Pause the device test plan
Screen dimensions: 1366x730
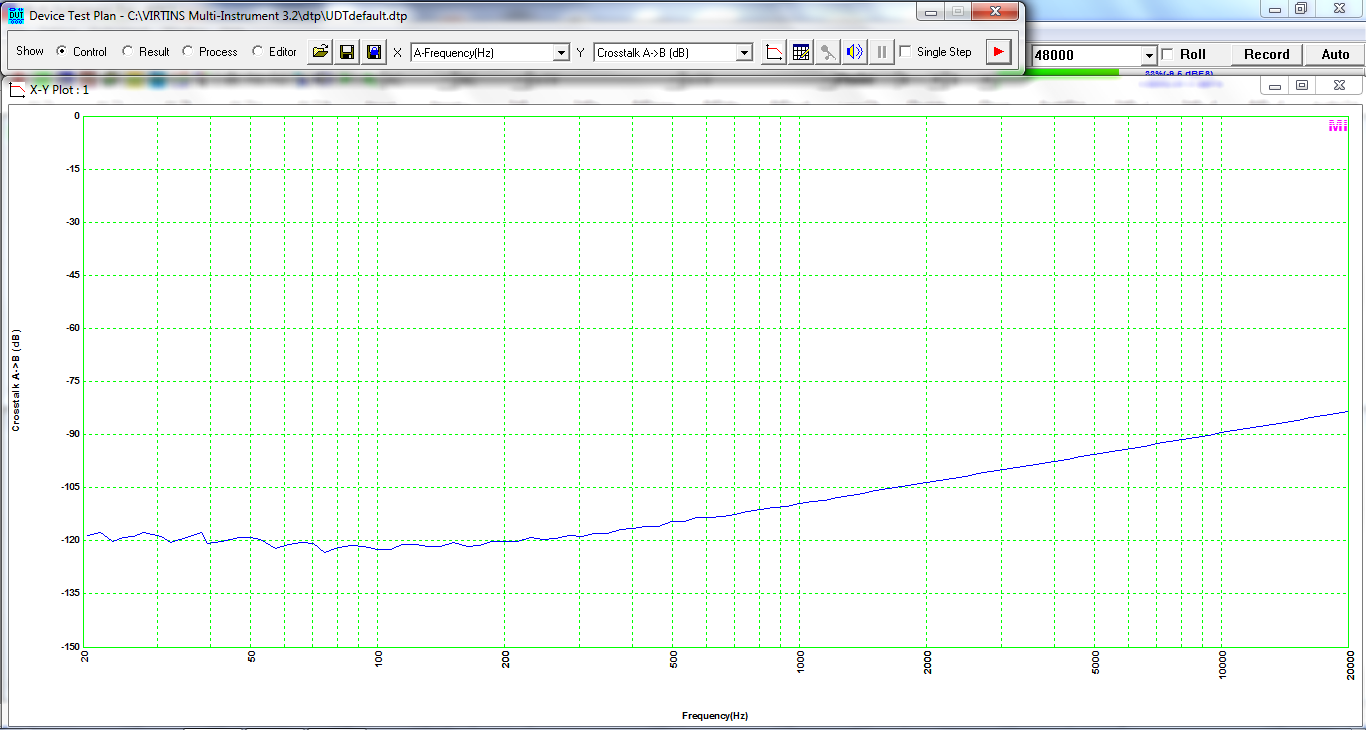(x=881, y=52)
